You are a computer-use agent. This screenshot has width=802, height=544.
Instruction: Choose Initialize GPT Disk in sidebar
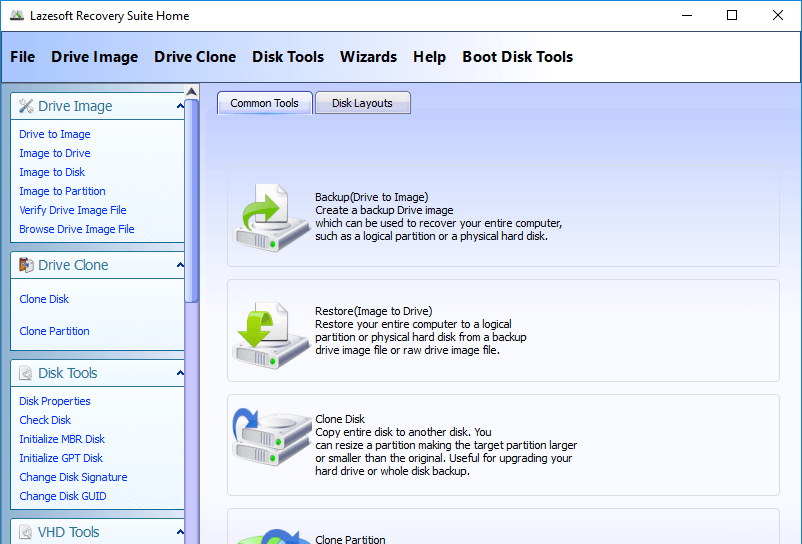61,458
